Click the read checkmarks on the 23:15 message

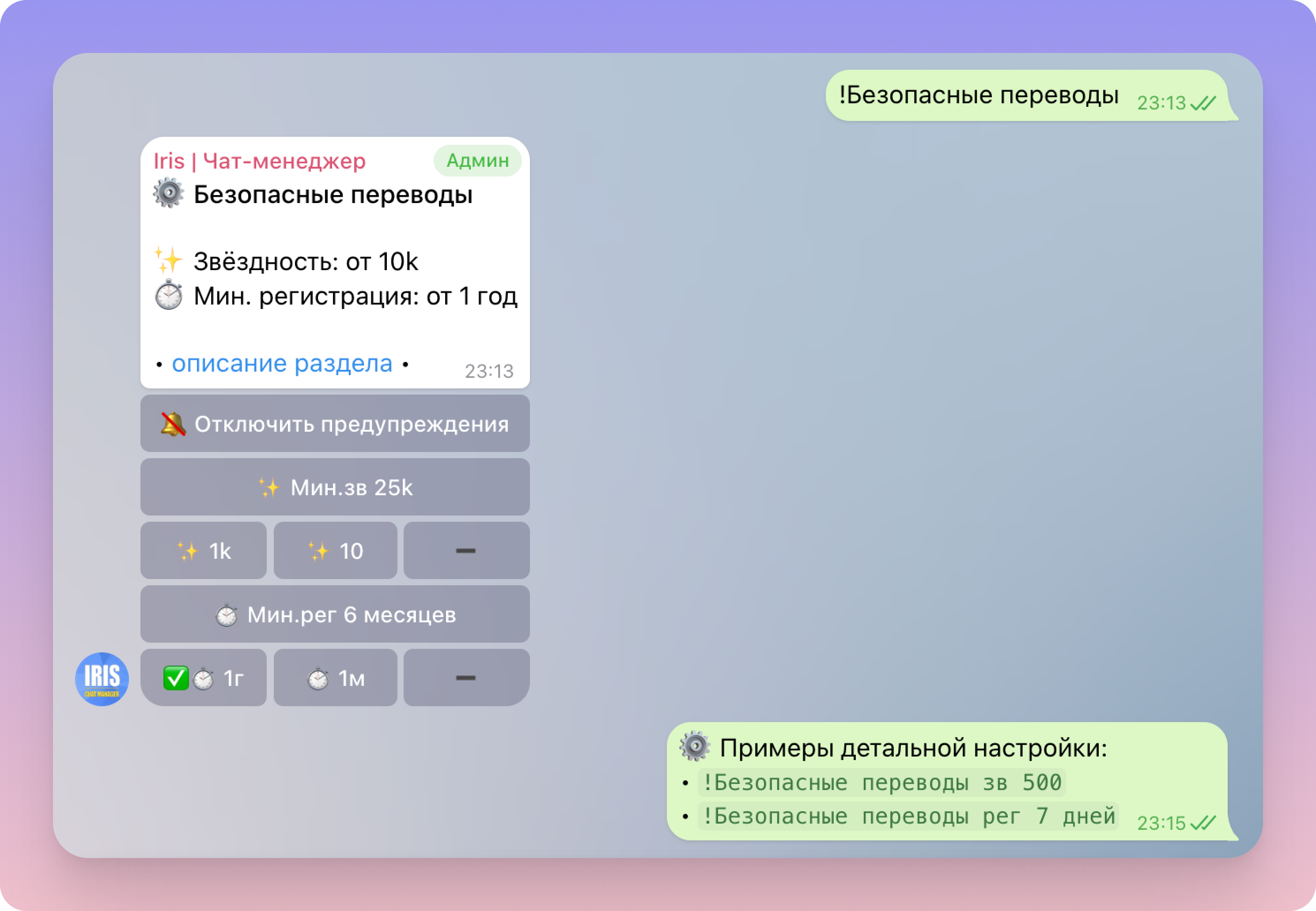1203,823
